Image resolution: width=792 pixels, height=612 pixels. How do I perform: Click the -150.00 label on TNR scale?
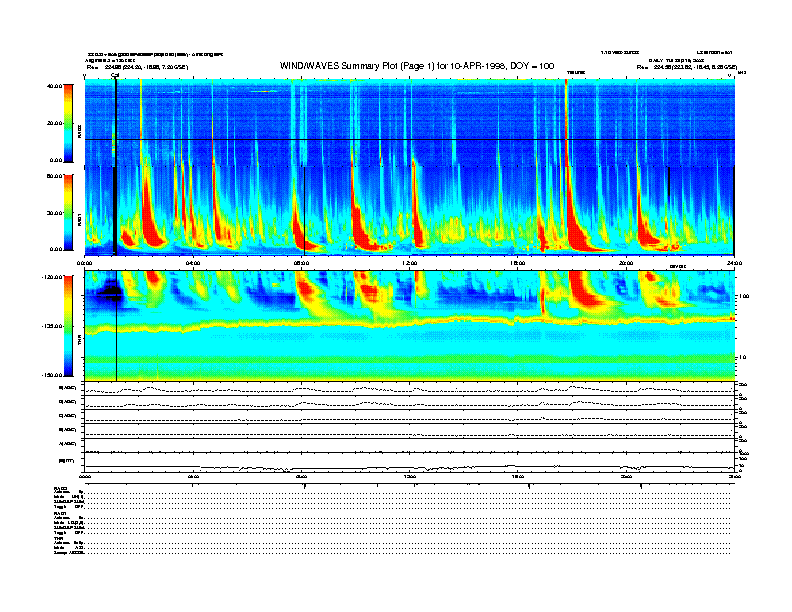(52, 375)
